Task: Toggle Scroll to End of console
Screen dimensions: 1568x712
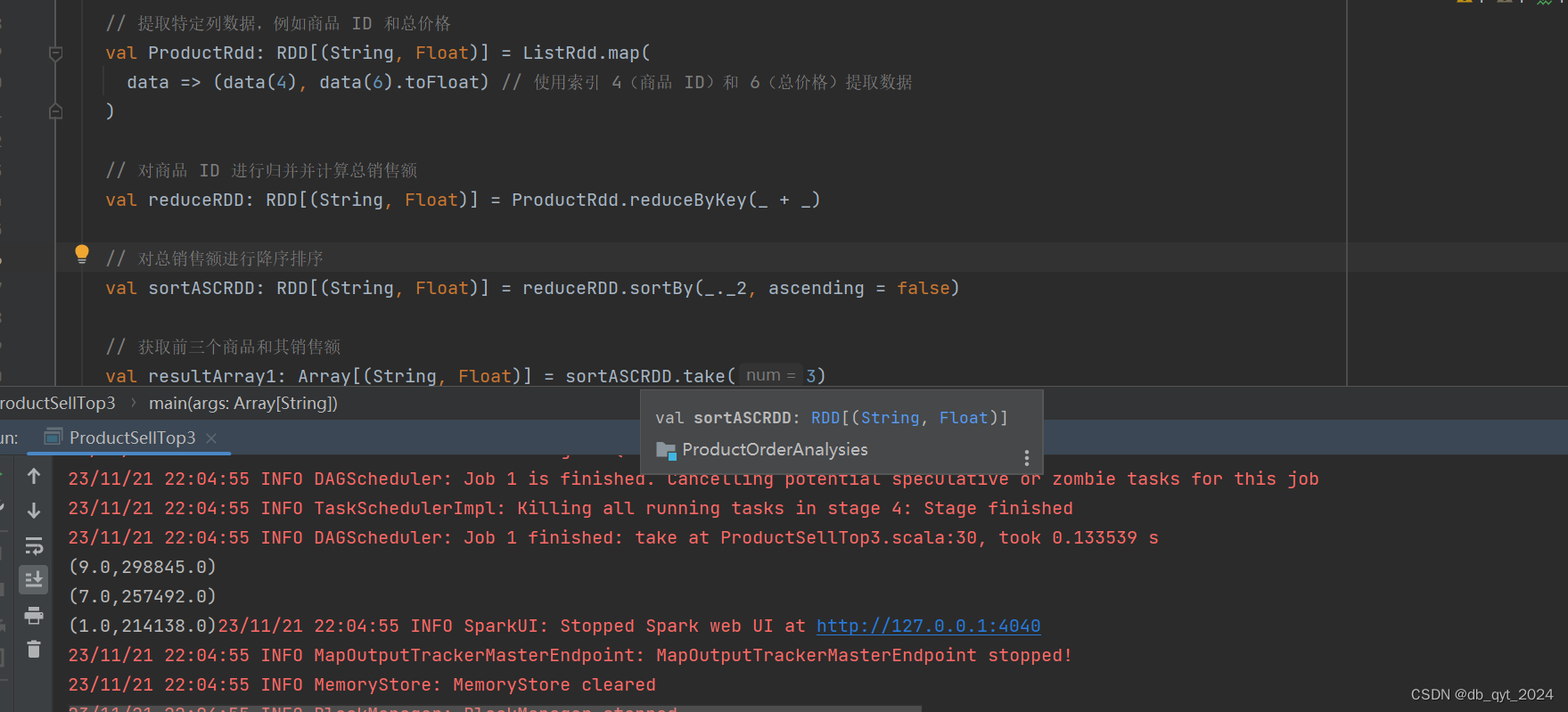Action: click(x=34, y=580)
